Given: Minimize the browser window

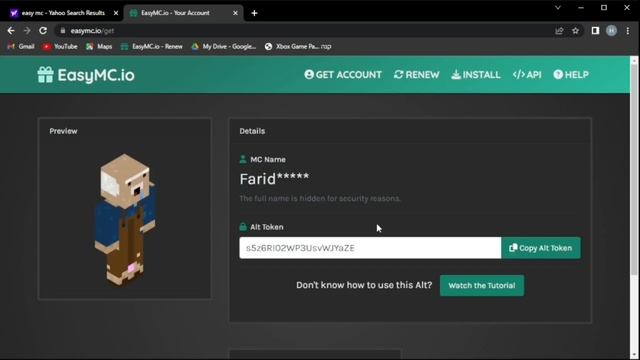Looking at the screenshot, I should tap(581, 8).
